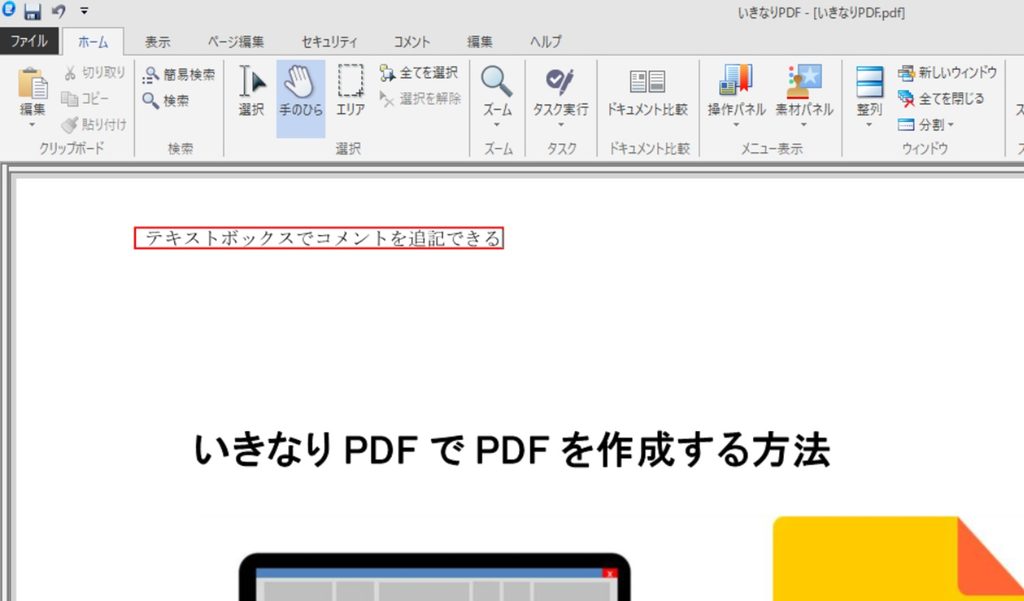
Task: Click the Save floppy disk icon
Action: (x=32, y=11)
